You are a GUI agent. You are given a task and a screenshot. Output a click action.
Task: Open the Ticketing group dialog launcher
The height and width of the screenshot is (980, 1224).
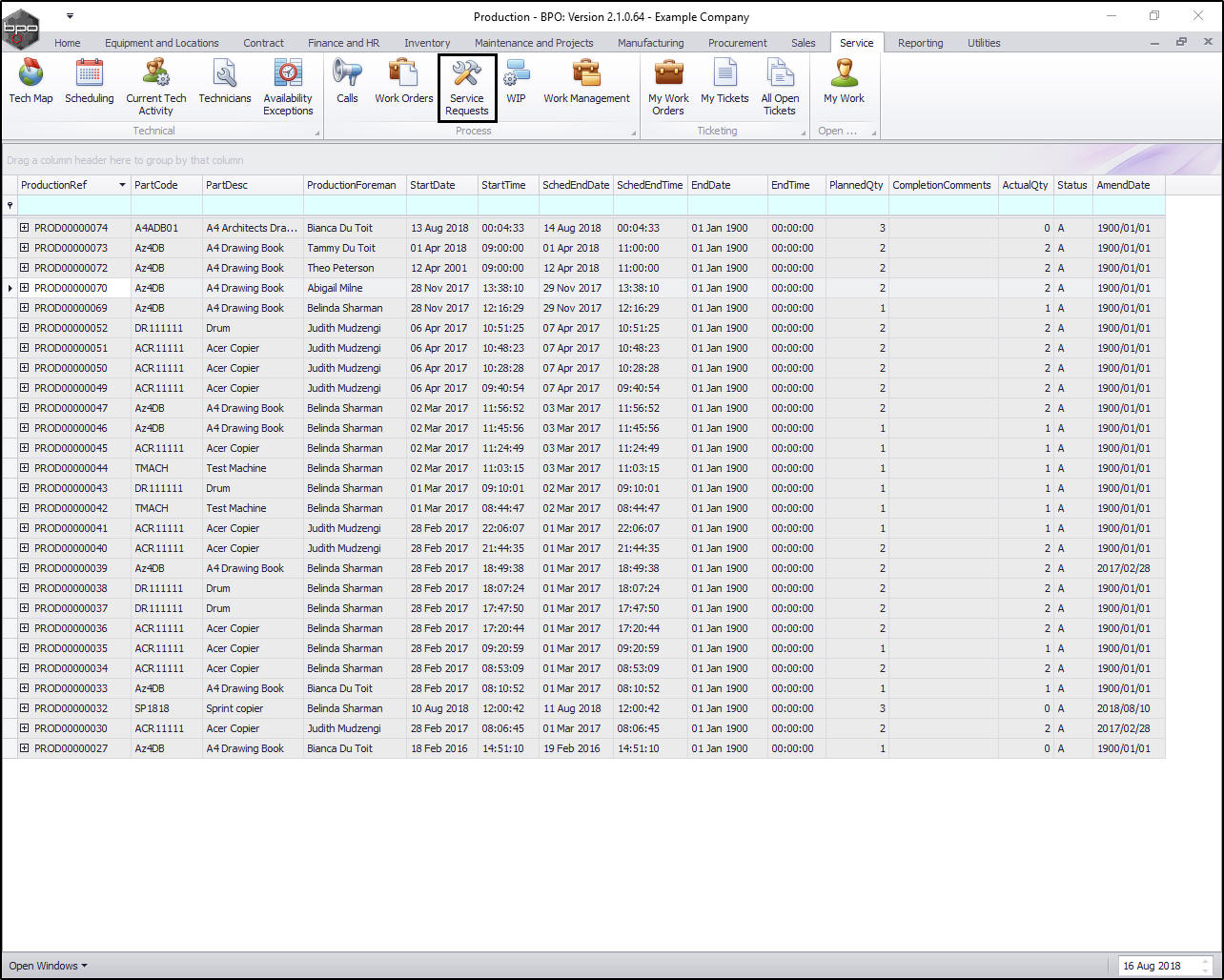click(x=804, y=133)
